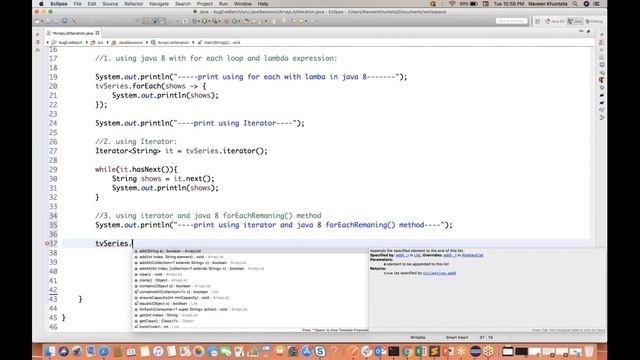Select forEach(Consumer action) : void proposal
This screenshot has width=640, height=360.
click(x=250, y=309)
